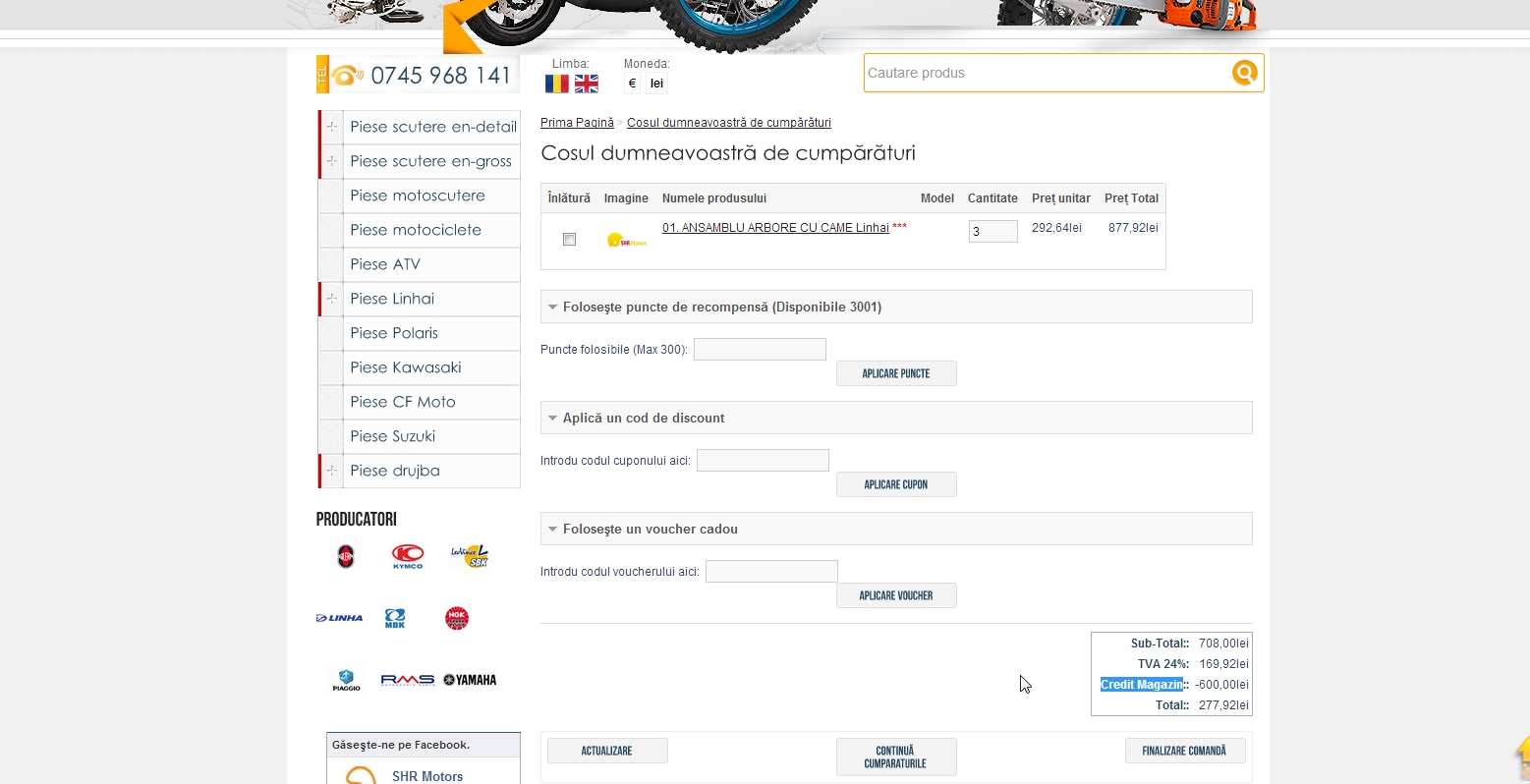The height and width of the screenshot is (784, 1530).
Task: Open RMS manufacturer logo
Action: coord(408,680)
